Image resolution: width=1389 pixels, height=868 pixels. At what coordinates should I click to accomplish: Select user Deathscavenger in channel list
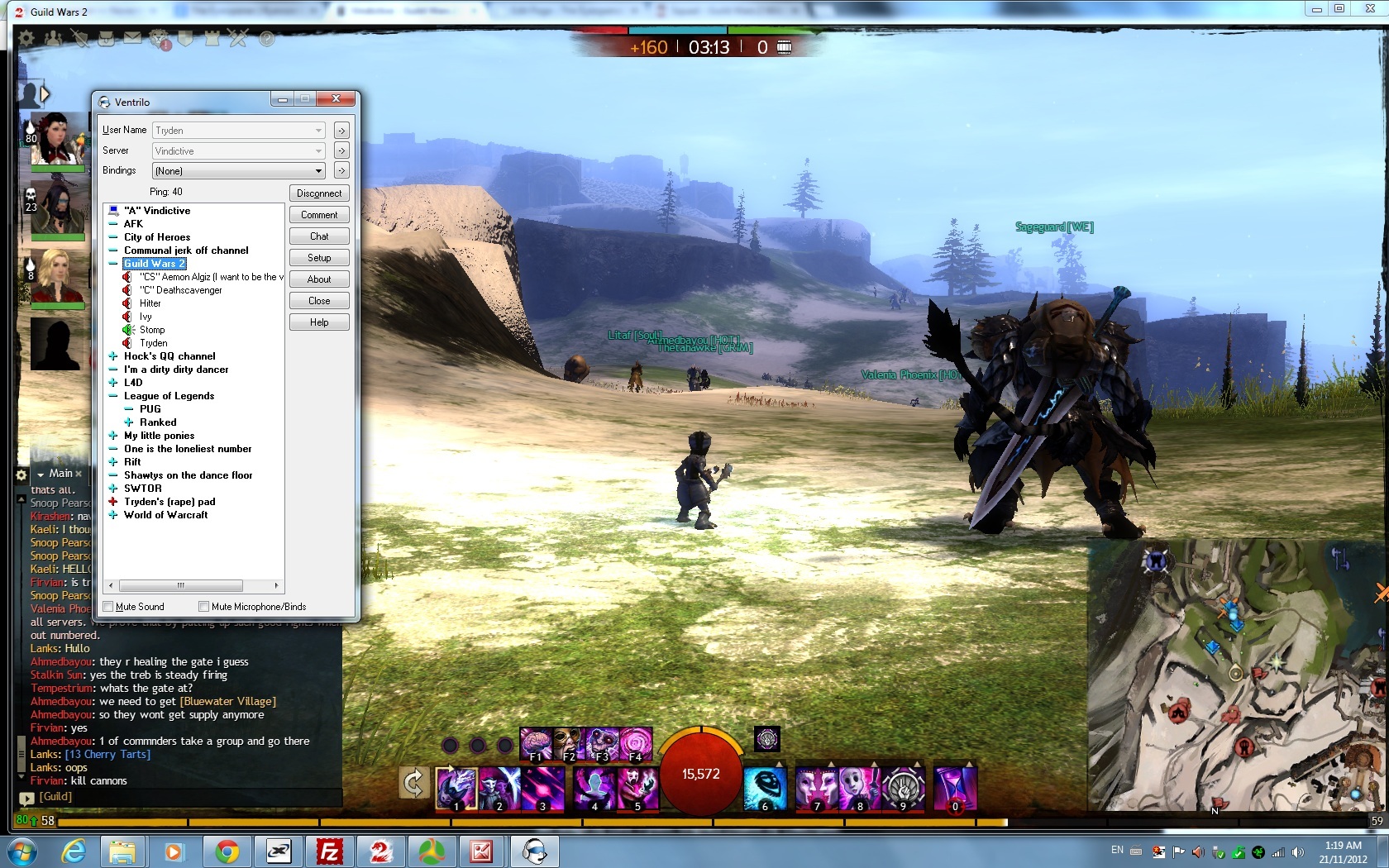click(x=181, y=290)
